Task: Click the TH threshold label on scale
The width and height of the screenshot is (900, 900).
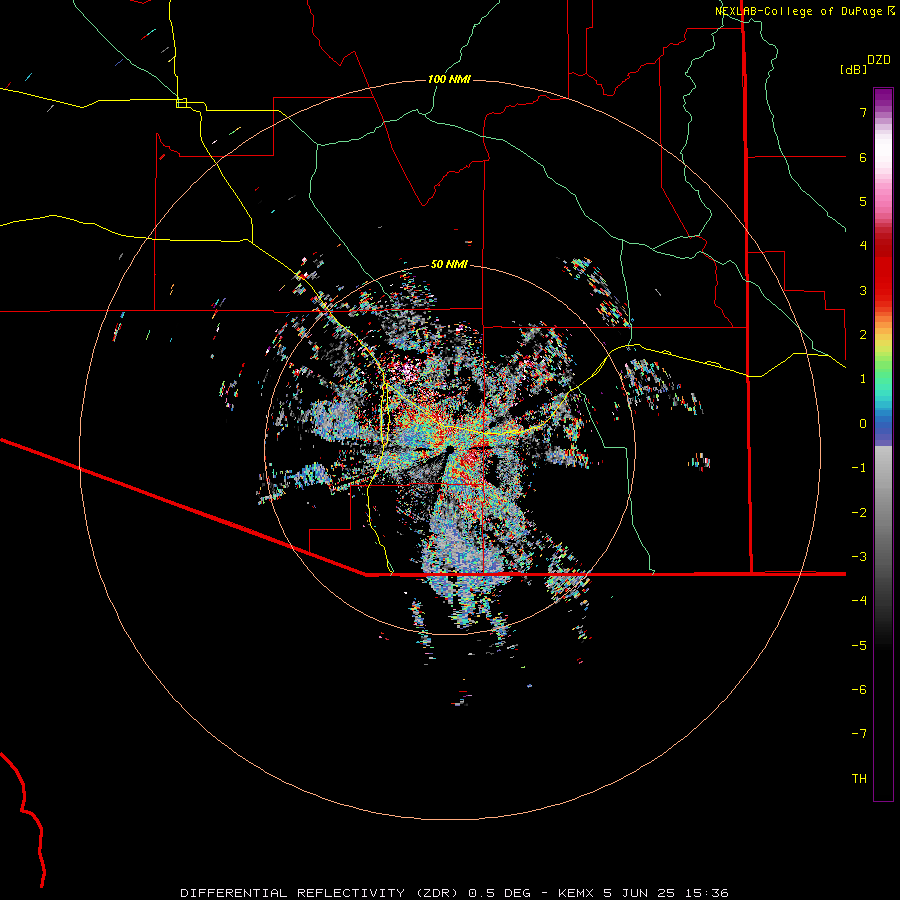Action: tap(859, 779)
